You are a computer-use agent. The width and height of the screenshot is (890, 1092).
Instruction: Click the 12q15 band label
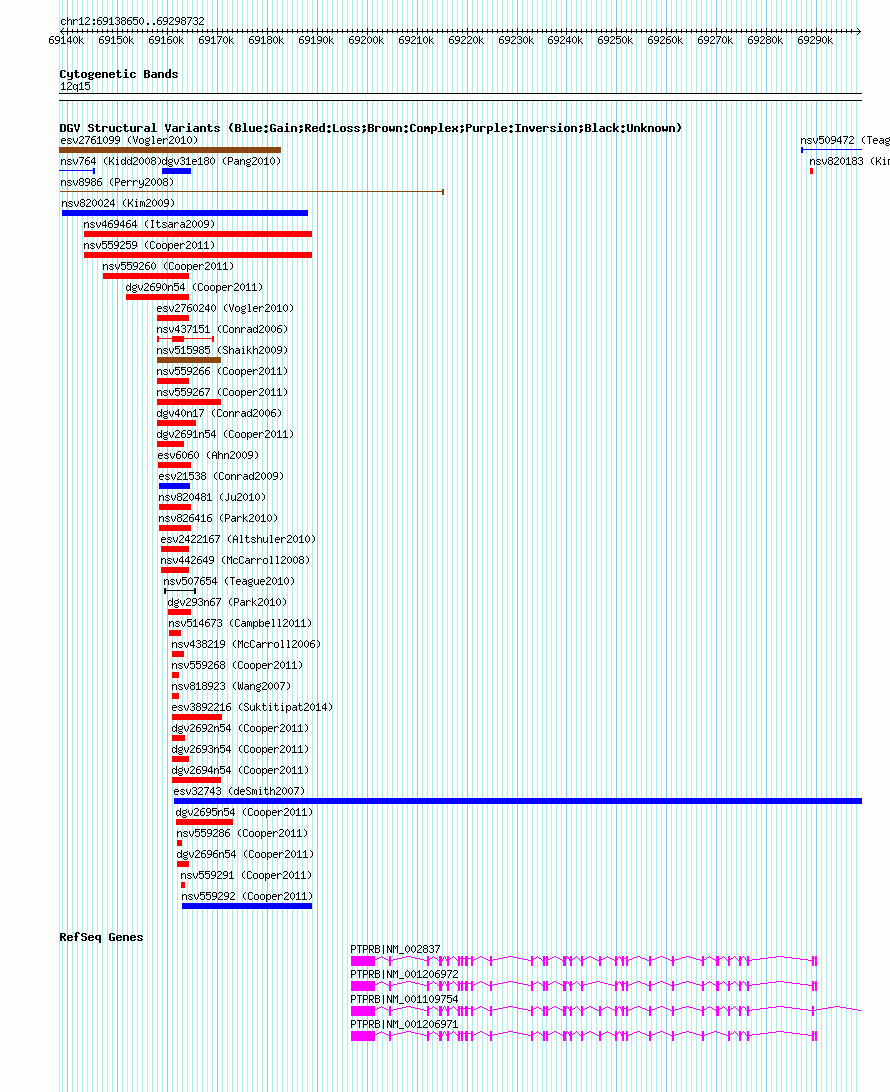click(75, 86)
